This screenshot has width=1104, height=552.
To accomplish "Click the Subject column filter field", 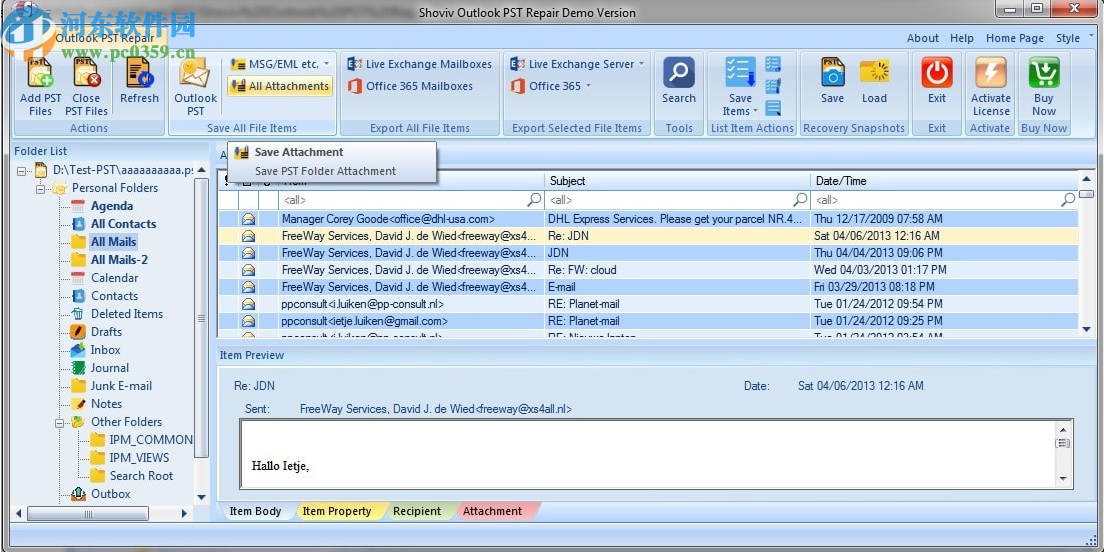I will coord(670,200).
